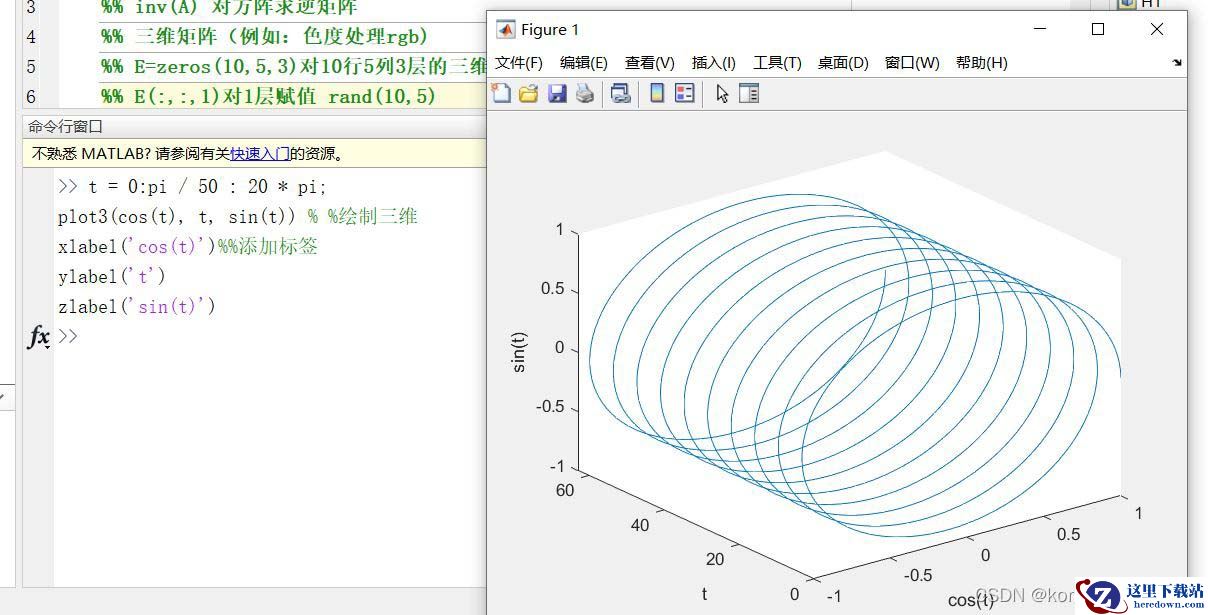1208x615 pixels.
Task: Save the figure with the floppy disk icon
Action: tap(557, 94)
